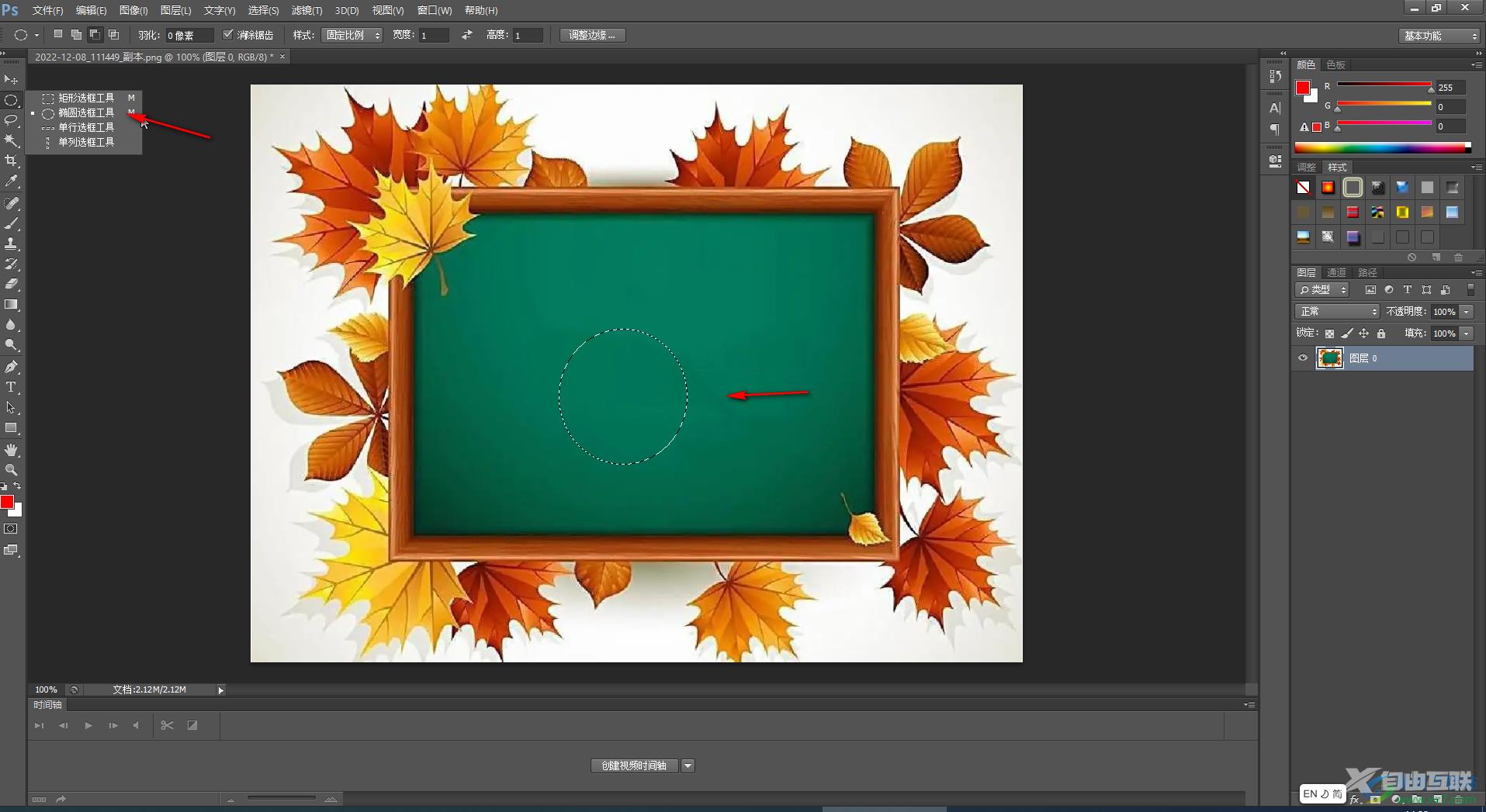
Task: Choose 矩形选框工具 from the flyout
Action: pos(85,98)
